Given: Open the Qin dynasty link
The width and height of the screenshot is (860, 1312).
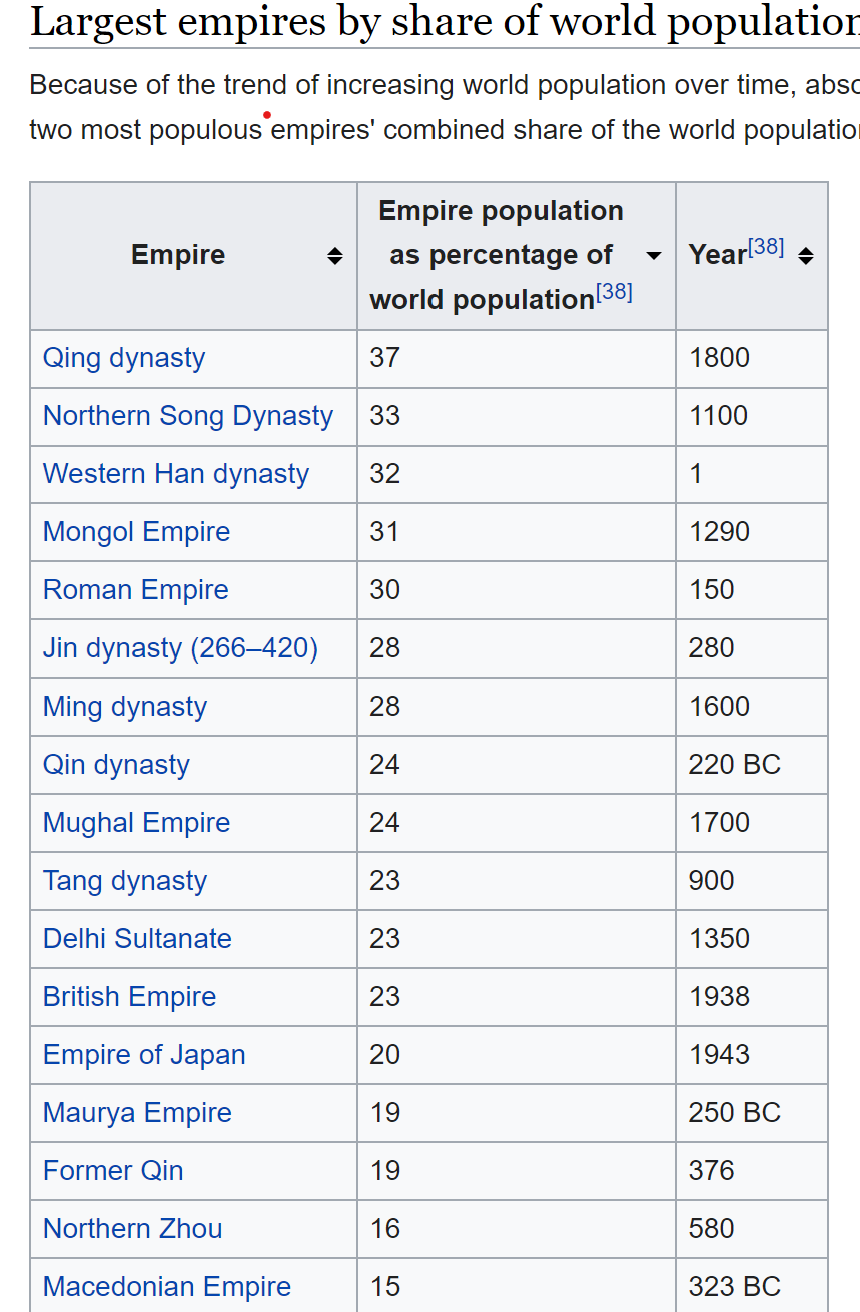Looking at the screenshot, I should click(116, 765).
